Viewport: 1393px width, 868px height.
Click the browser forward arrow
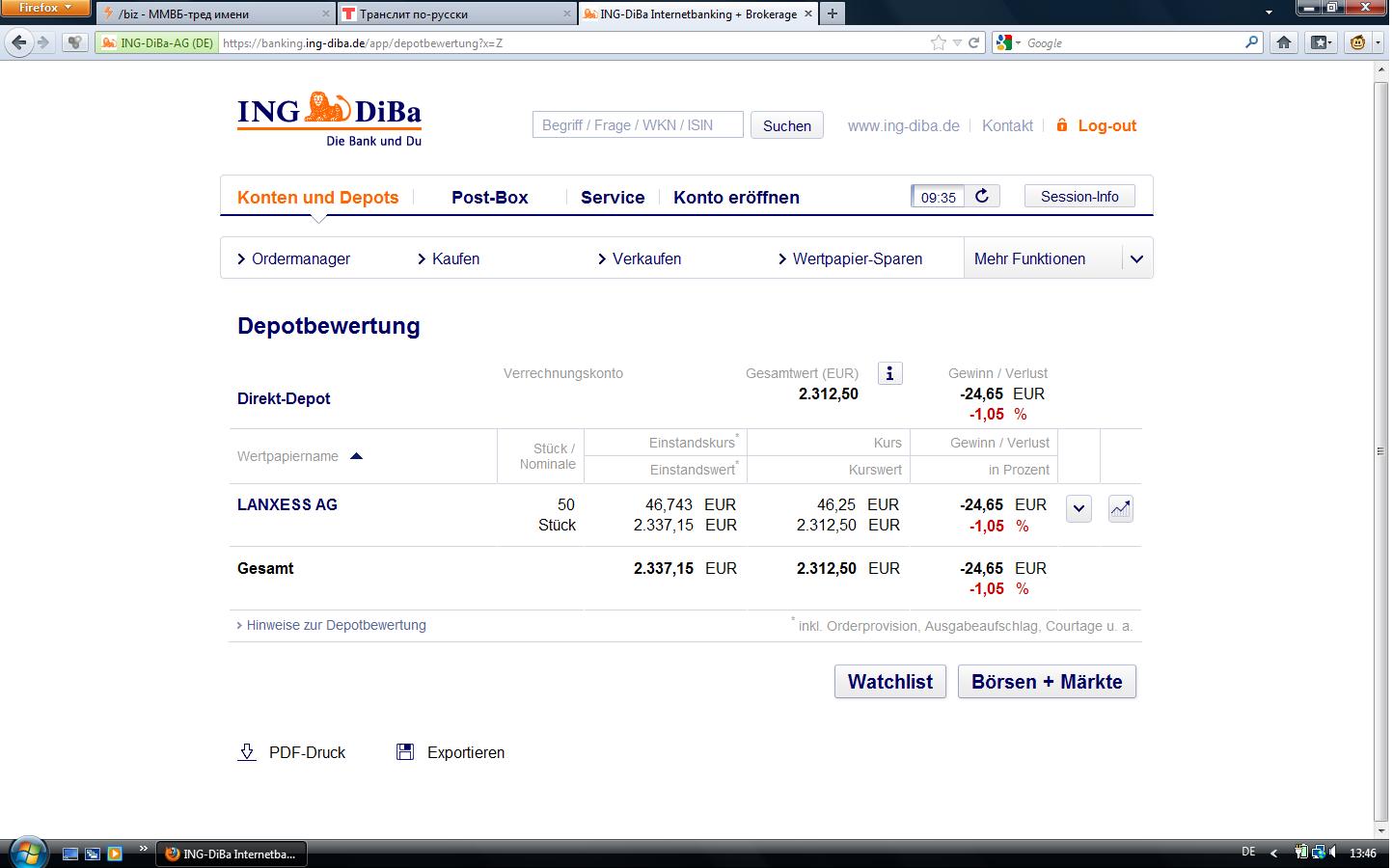tap(42, 42)
